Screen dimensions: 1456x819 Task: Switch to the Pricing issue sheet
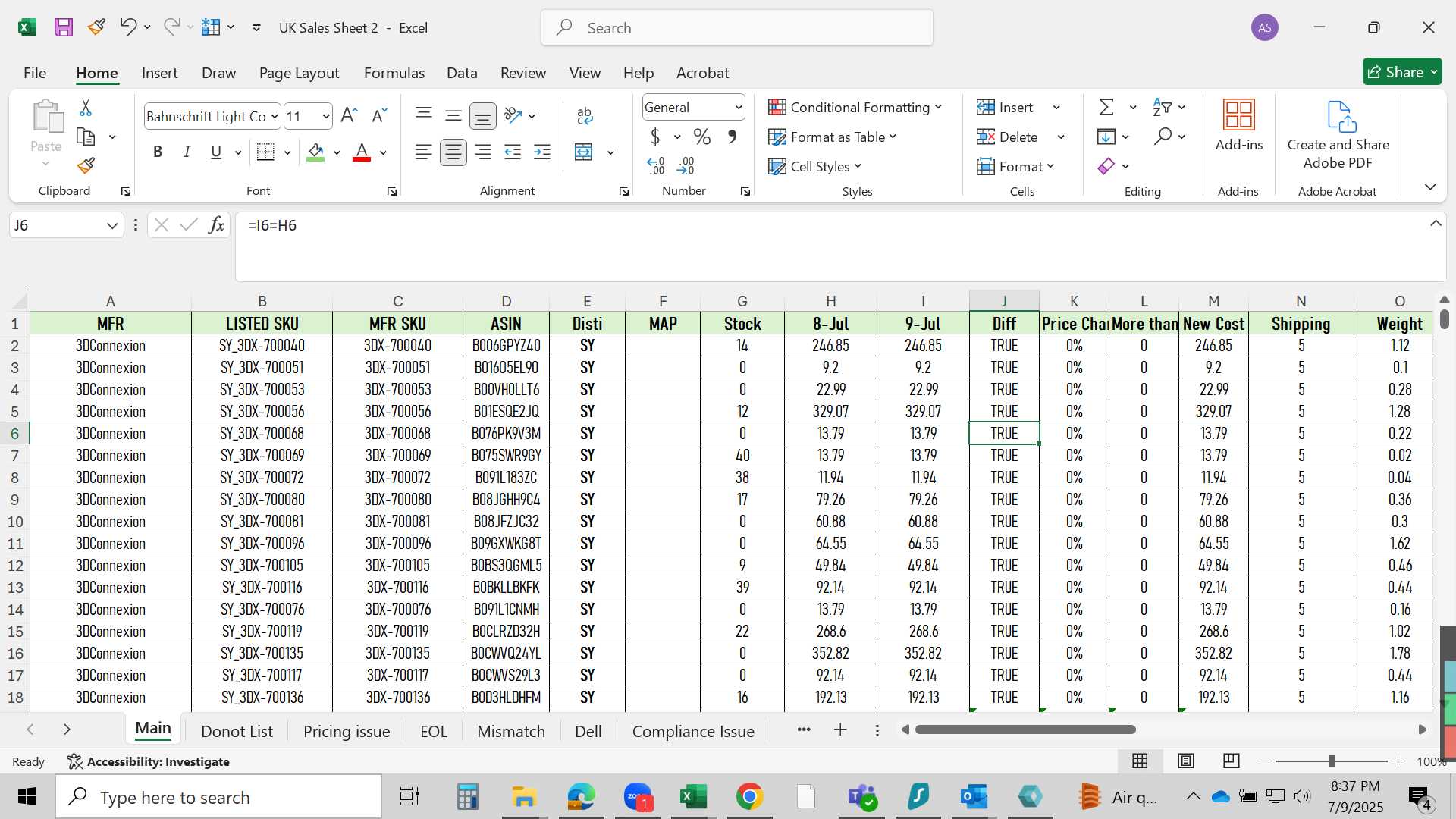[347, 731]
